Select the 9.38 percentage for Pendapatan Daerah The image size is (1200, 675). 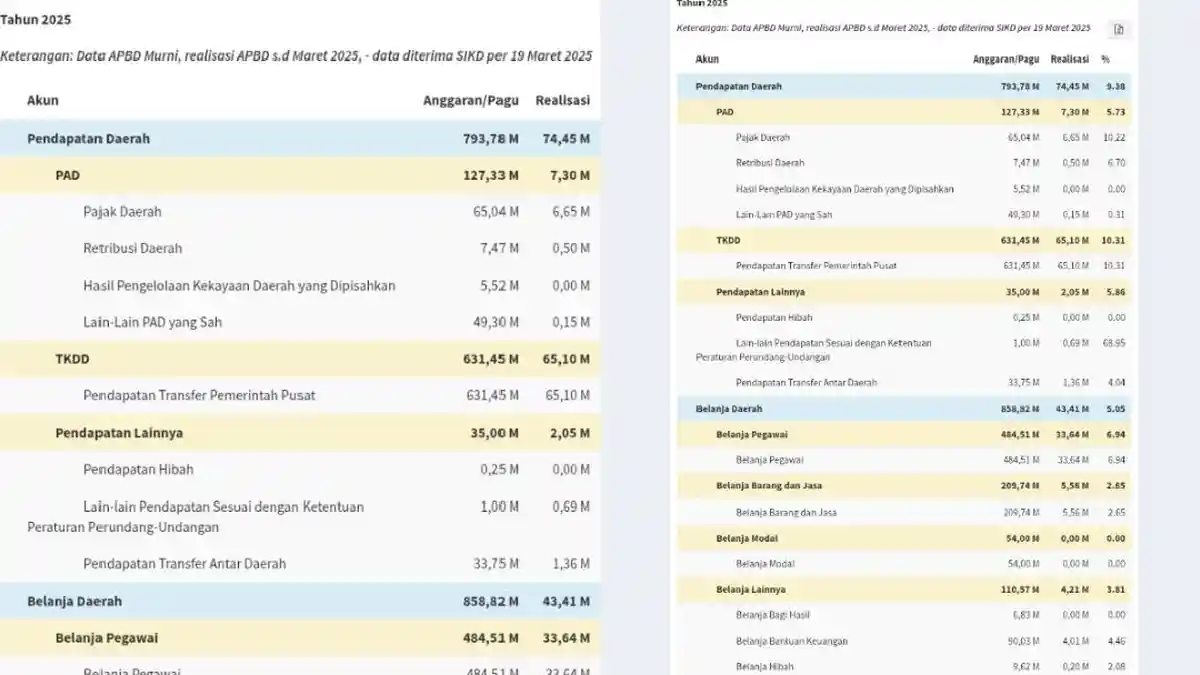[x=1115, y=86]
